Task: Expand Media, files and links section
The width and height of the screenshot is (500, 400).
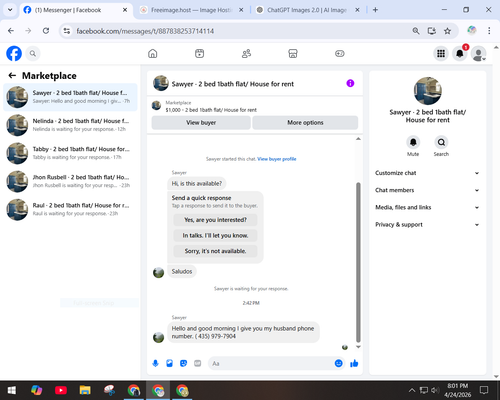Action: pos(427,207)
